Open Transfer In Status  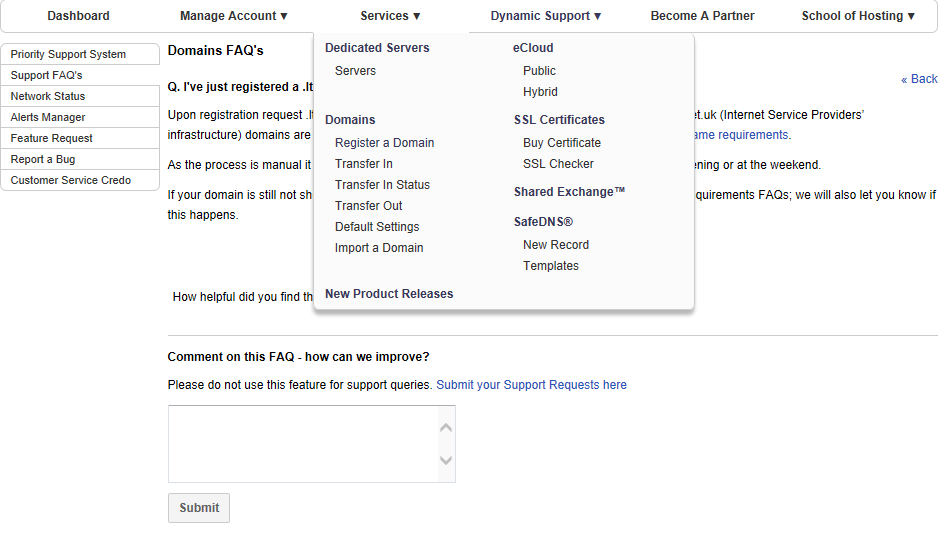[x=382, y=185]
